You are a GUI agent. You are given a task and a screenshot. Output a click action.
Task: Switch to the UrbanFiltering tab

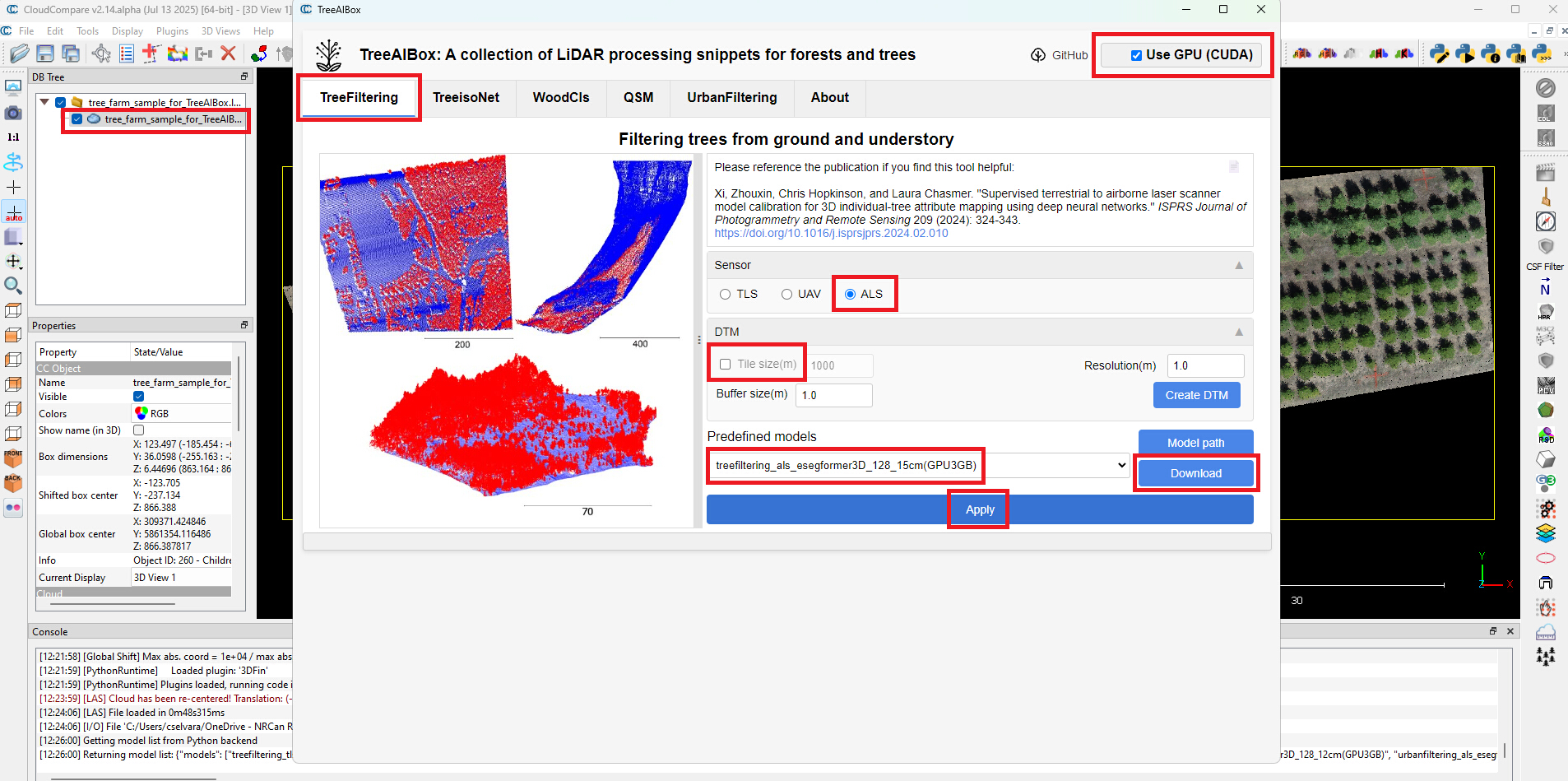(x=732, y=98)
